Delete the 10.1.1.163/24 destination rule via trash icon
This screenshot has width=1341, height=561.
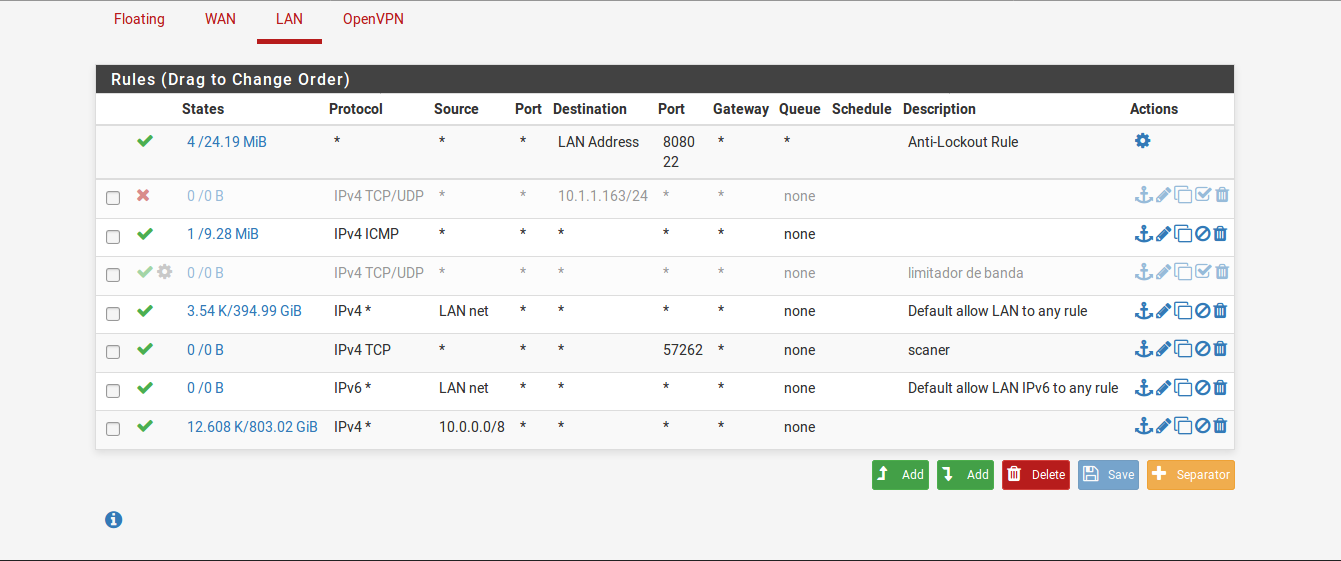pyautogui.click(x=1222, y=195)
